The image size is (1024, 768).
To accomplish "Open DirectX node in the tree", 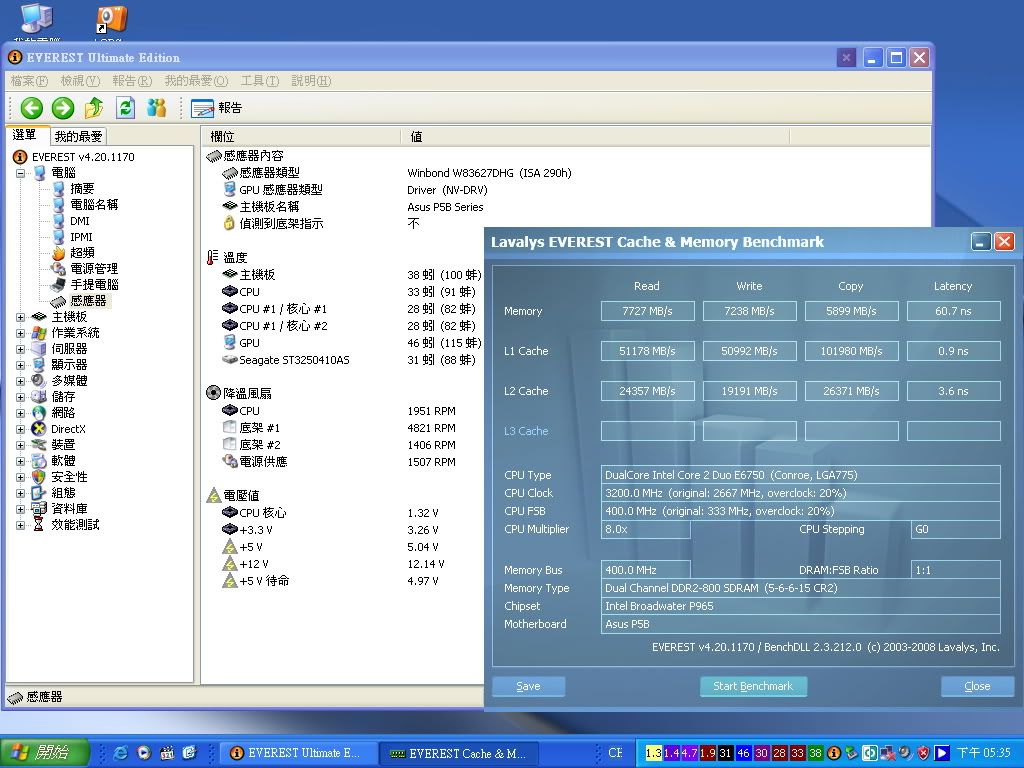I will (x=67, y=429).
